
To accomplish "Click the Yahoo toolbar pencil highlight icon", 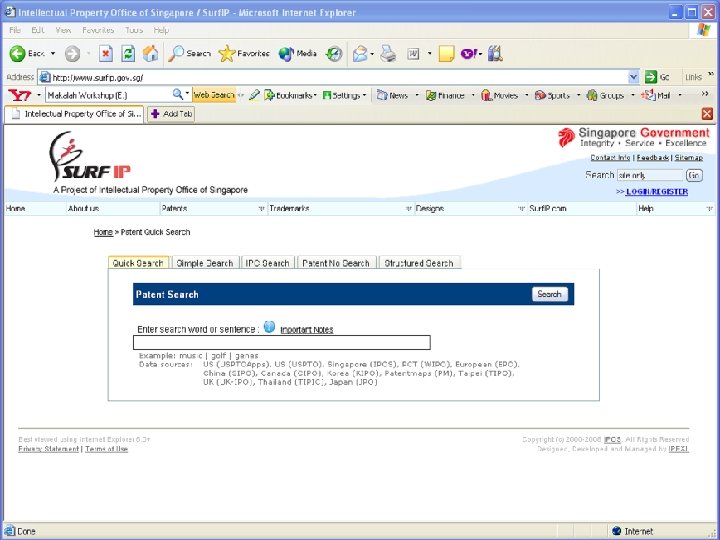I will 254,95.
